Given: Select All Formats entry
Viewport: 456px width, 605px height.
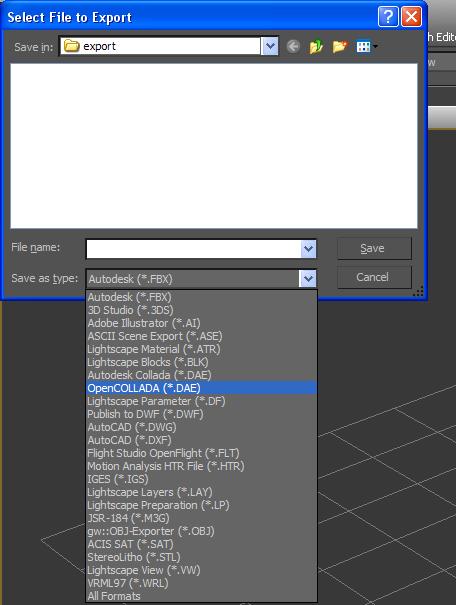Looking at the screenshot, I should point(201,596).
